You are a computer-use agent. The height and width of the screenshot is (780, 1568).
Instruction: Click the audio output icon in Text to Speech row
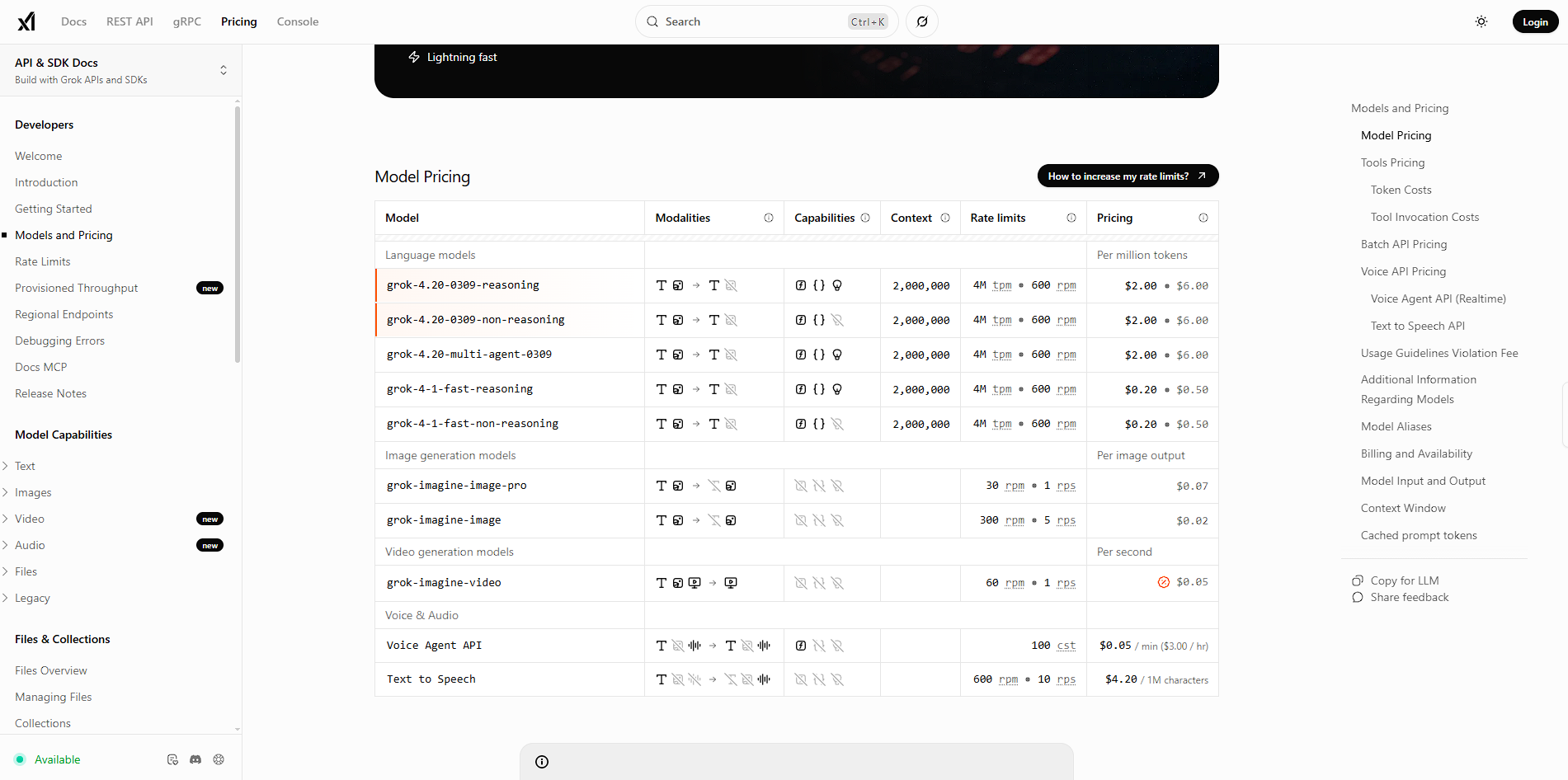(764, 679)
